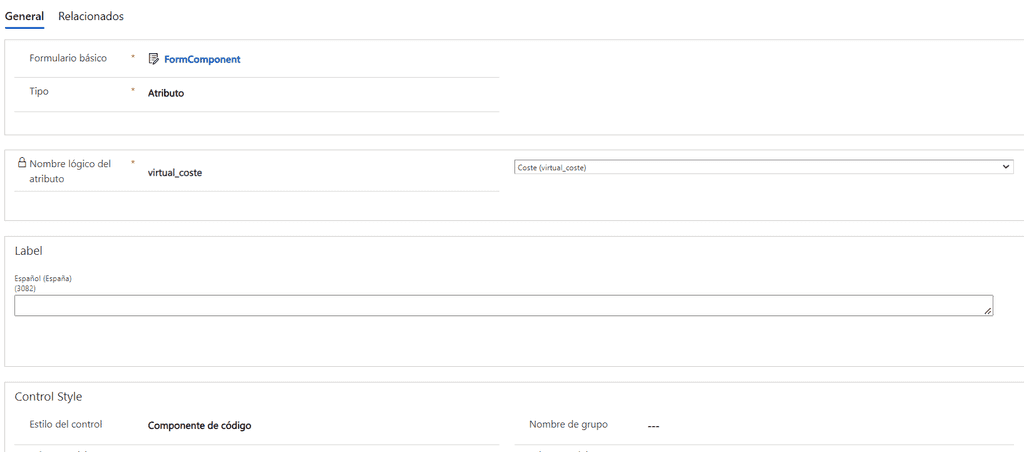Switch to the General tab
The width and height of the screenshot is (1024, 452).
24,16
